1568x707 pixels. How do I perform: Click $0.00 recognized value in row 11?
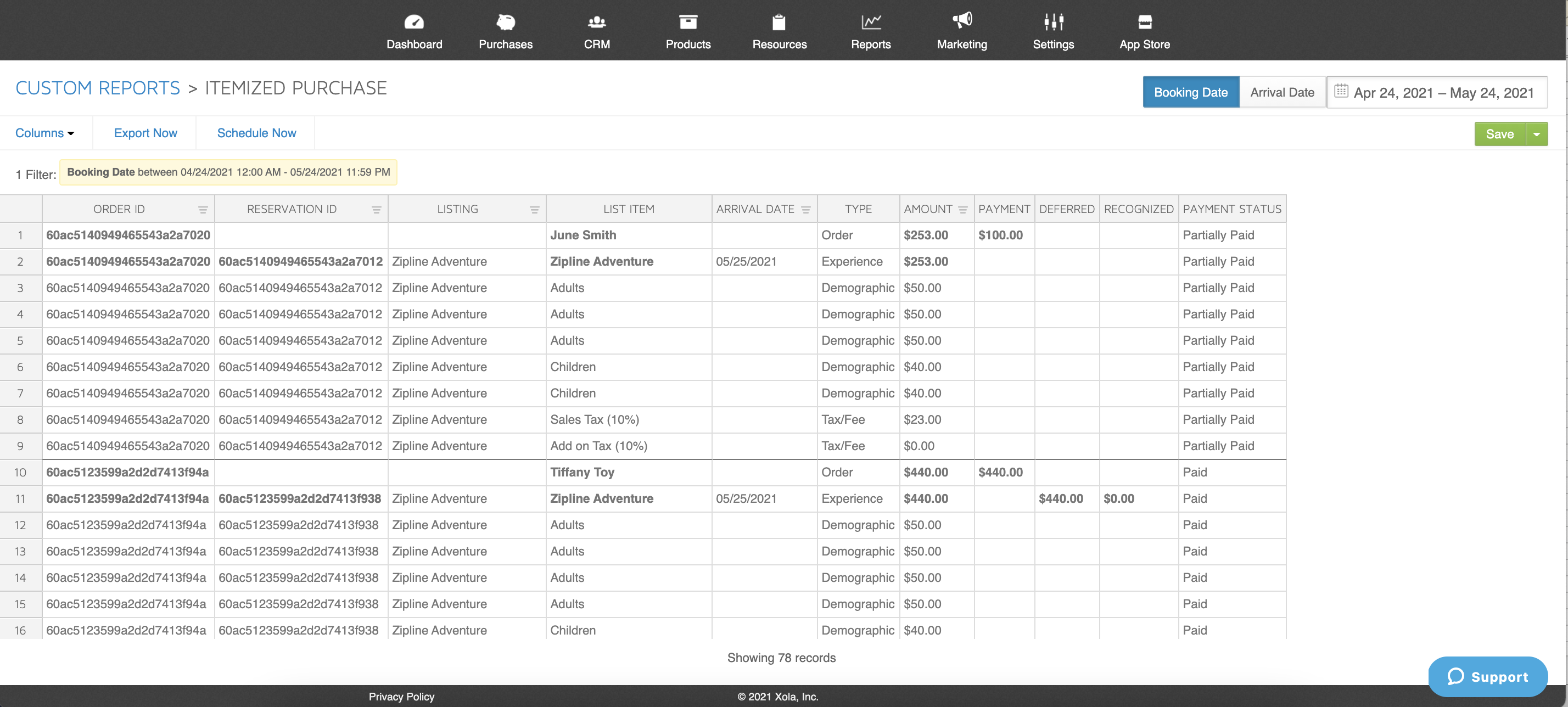1119,499
